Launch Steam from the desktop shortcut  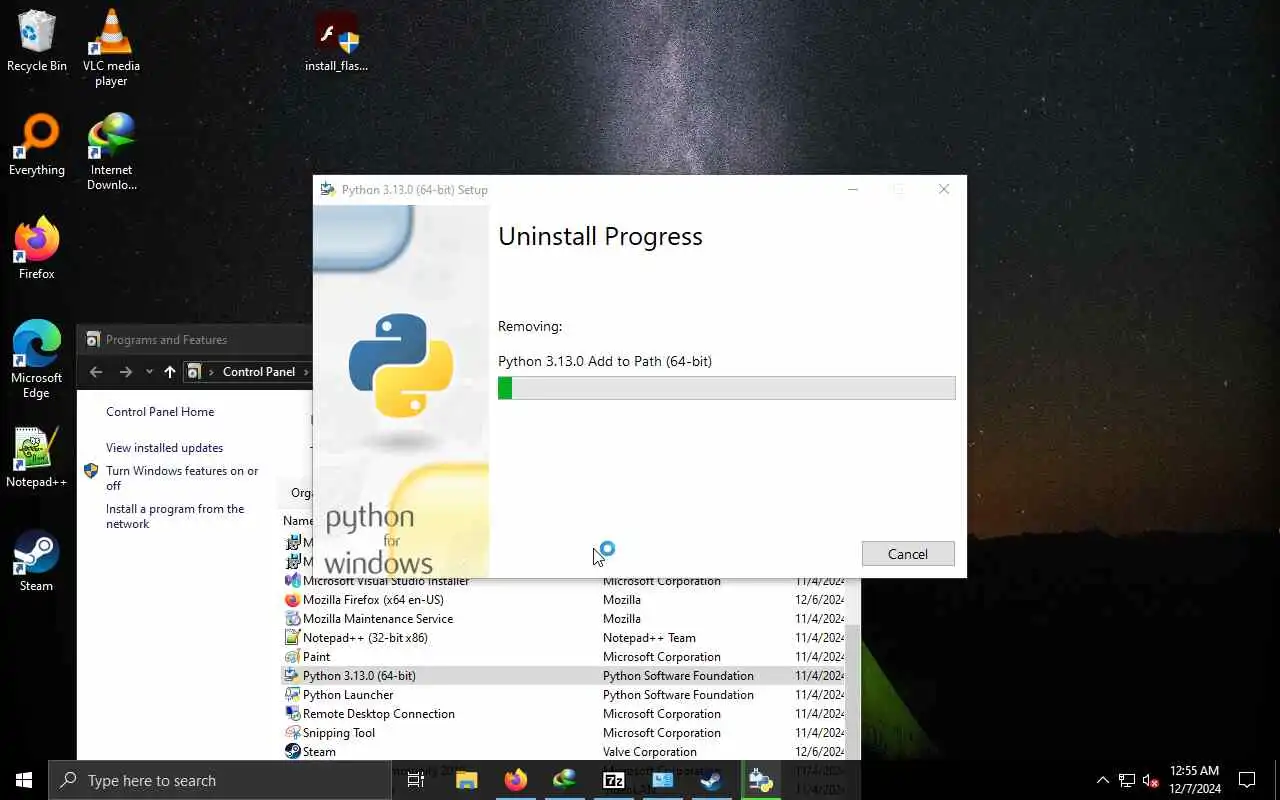click(x=36, y=560)
